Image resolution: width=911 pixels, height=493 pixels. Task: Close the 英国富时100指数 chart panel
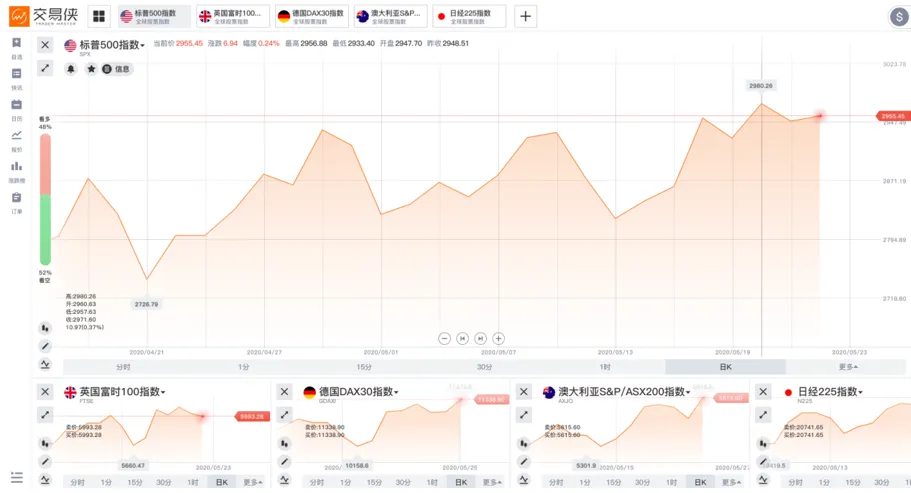(x=45, y=392)
